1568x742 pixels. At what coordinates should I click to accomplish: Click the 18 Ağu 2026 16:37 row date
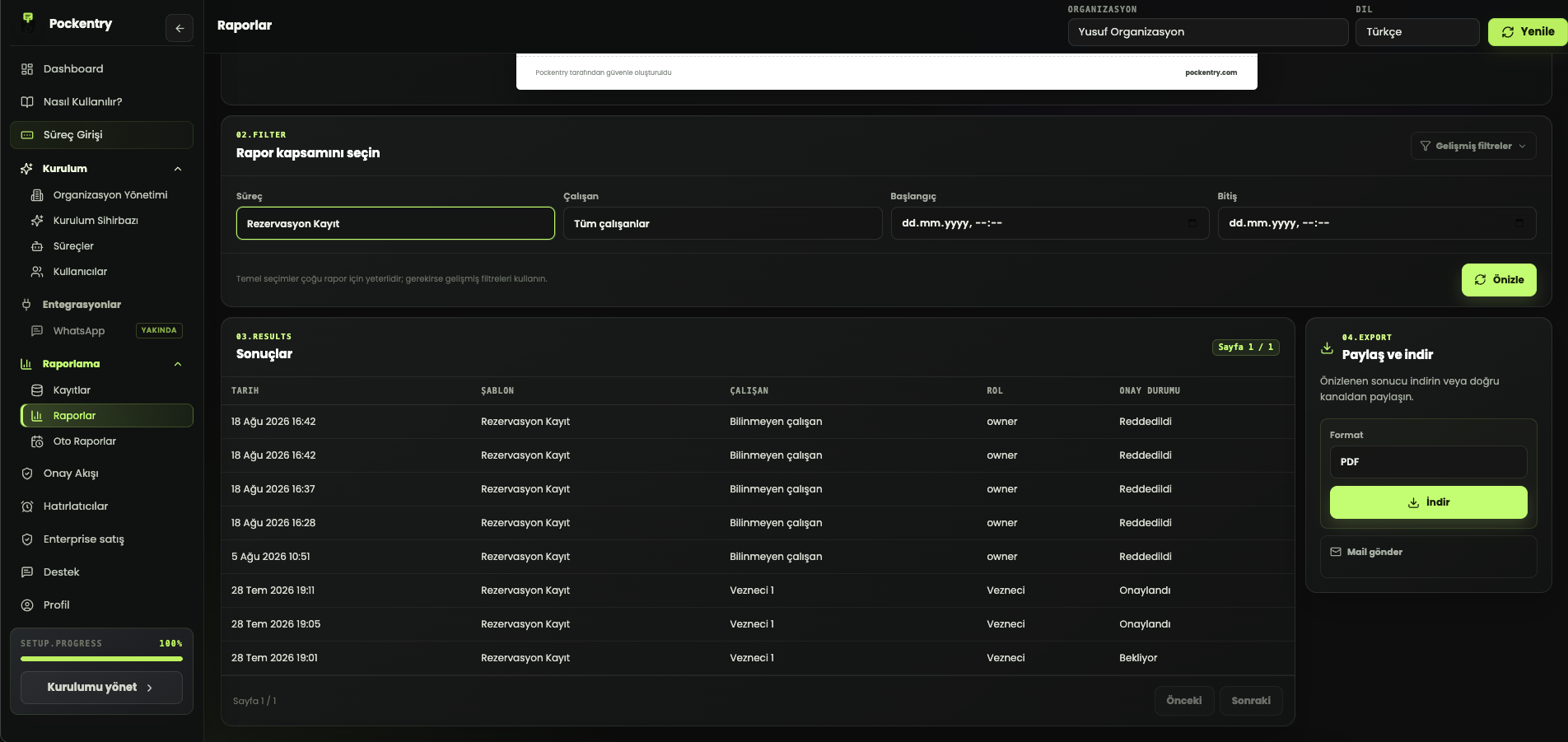click(x=273, y=489)
